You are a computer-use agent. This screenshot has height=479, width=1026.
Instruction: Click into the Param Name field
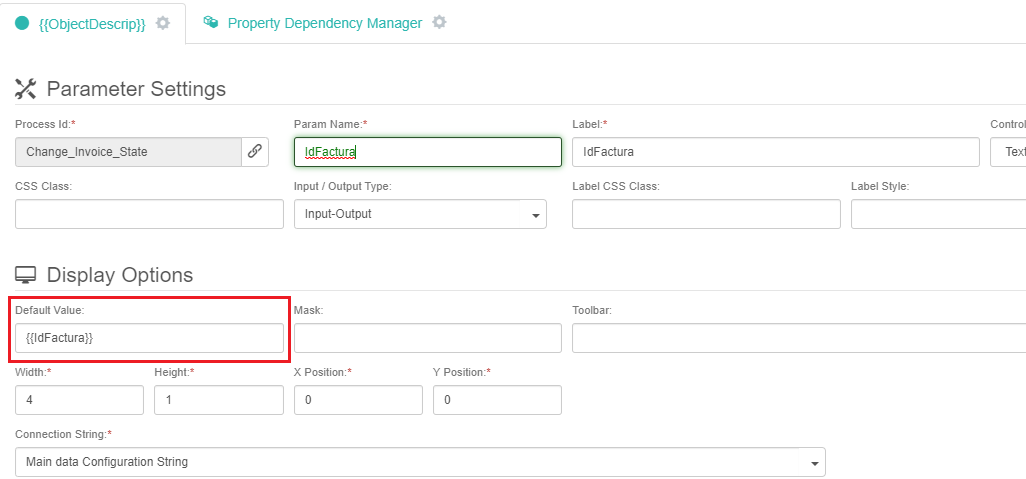point(428,152)
